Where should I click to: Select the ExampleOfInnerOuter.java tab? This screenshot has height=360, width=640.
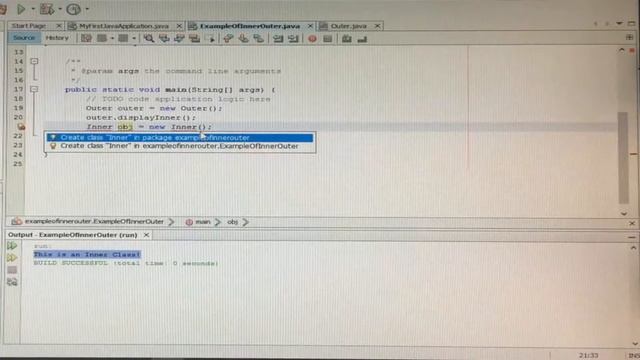click(x=250, y=26)
